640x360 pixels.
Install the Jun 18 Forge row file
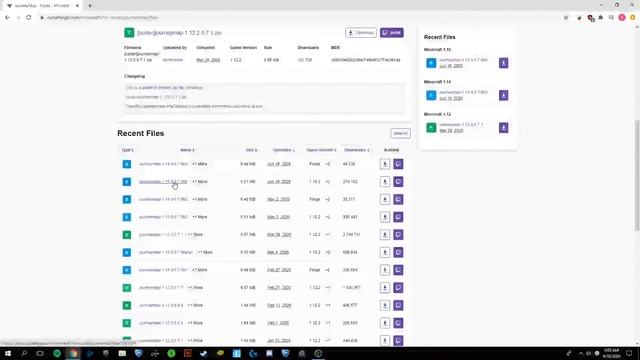click(x=398, y=164)
